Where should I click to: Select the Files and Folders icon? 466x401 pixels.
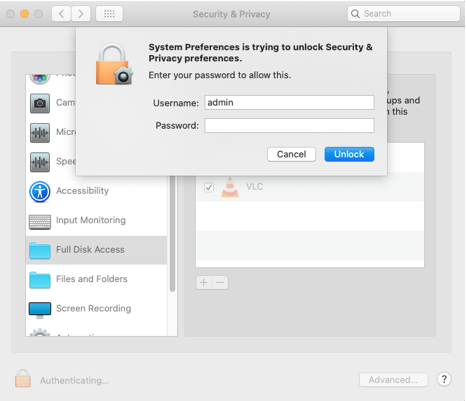click(40, 280)
